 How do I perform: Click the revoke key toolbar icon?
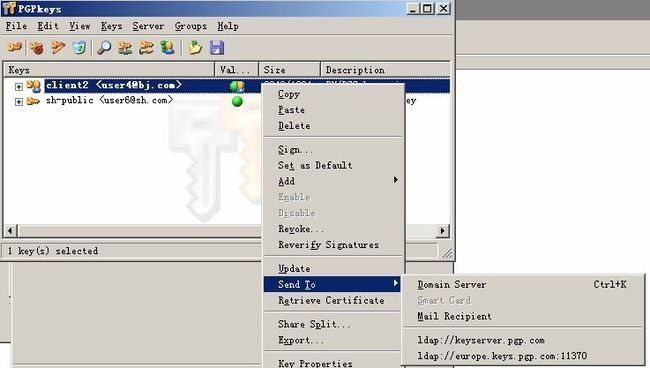pos(37,48)
